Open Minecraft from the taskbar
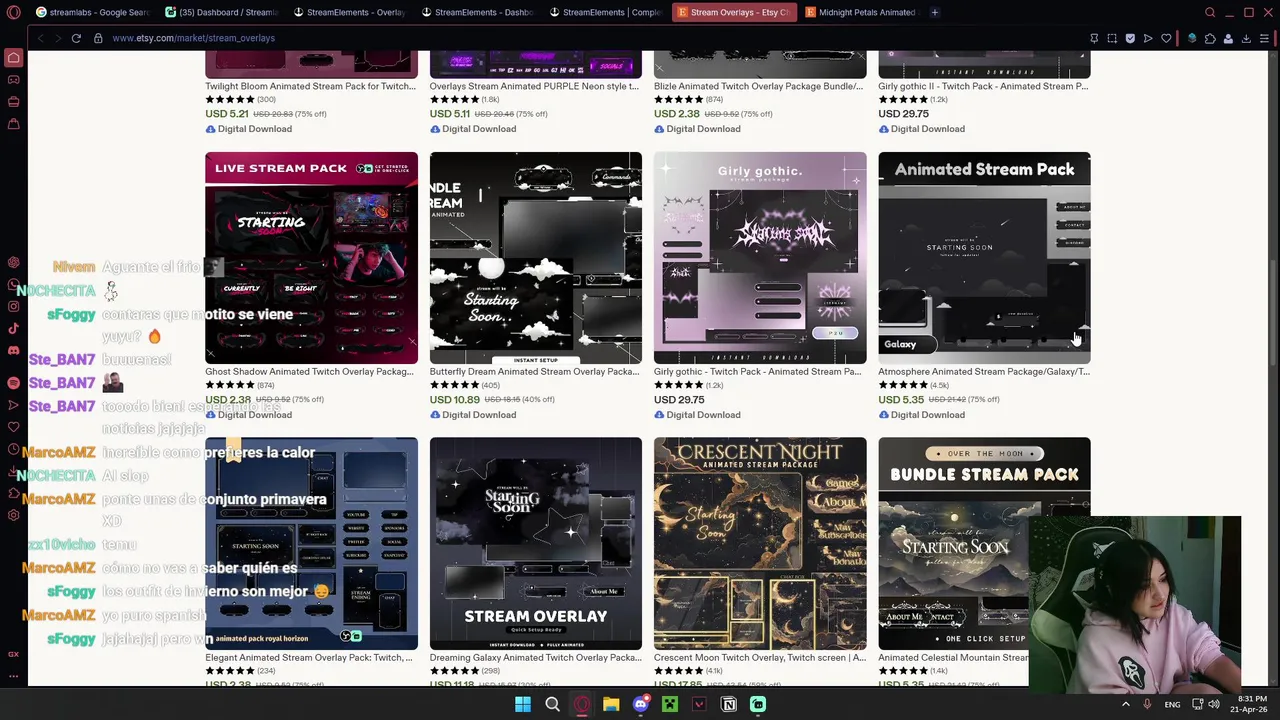 click(x=670, y=704)
